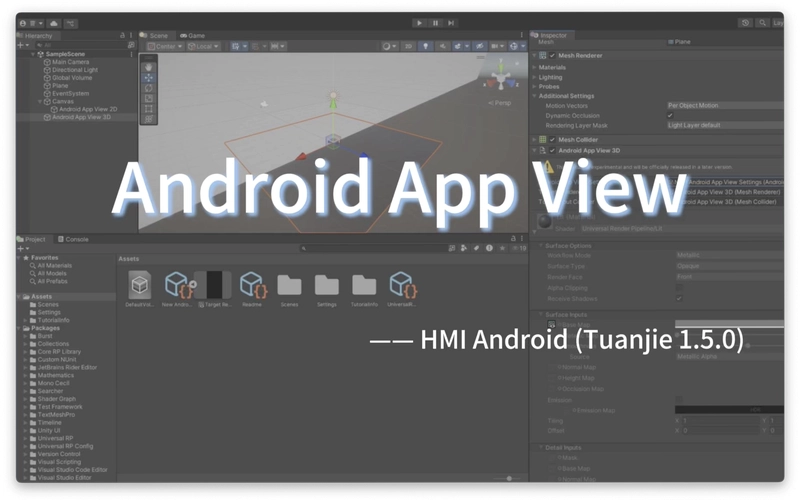This screenshot has width=800, height=502.
Task: Toggle the Mesh Renderer enabled checkbox
Action: (x=552, y=56)
